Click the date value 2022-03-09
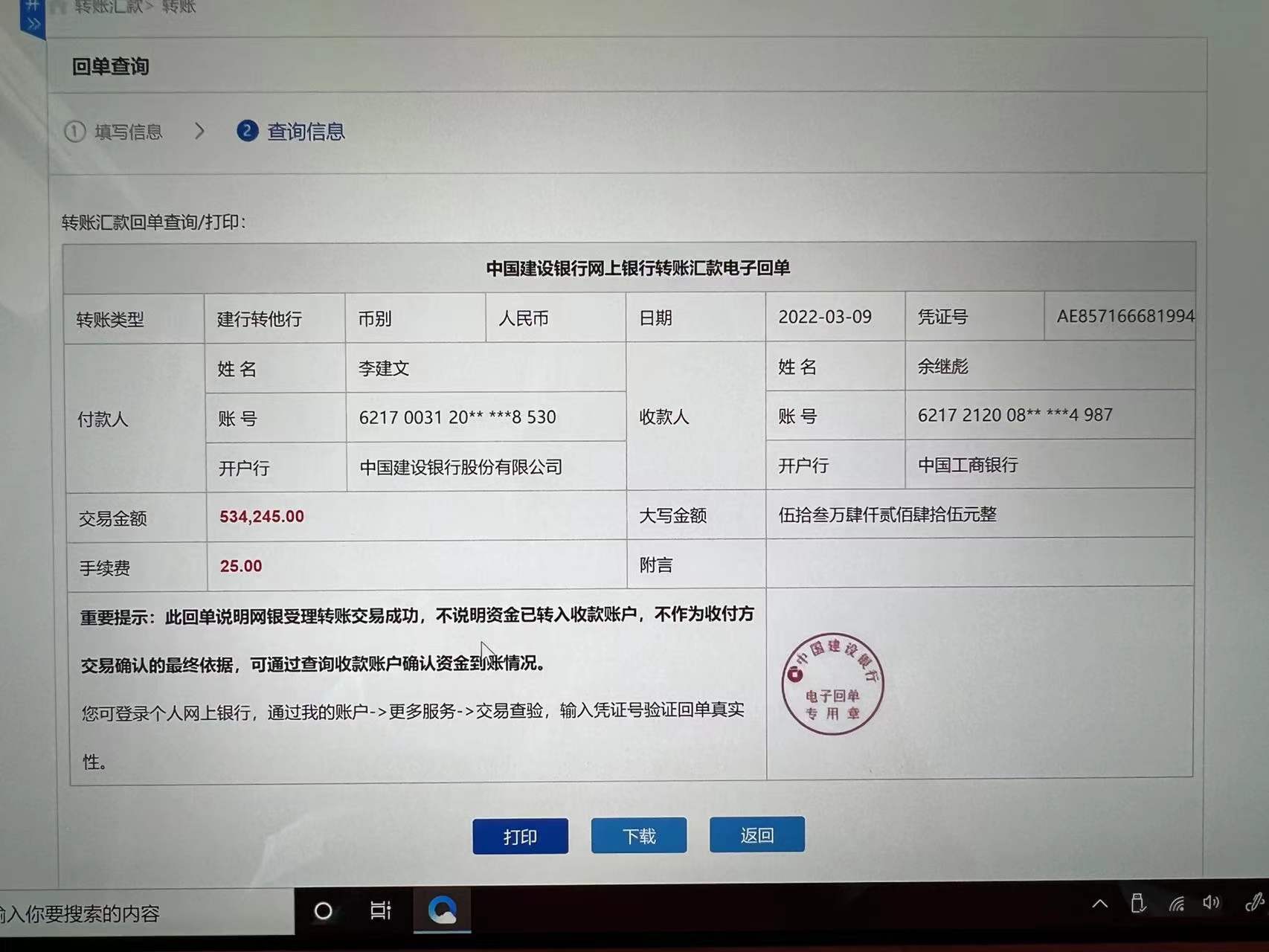The image size is (1269, 952). pyautogui.click(x=825, y=317)
